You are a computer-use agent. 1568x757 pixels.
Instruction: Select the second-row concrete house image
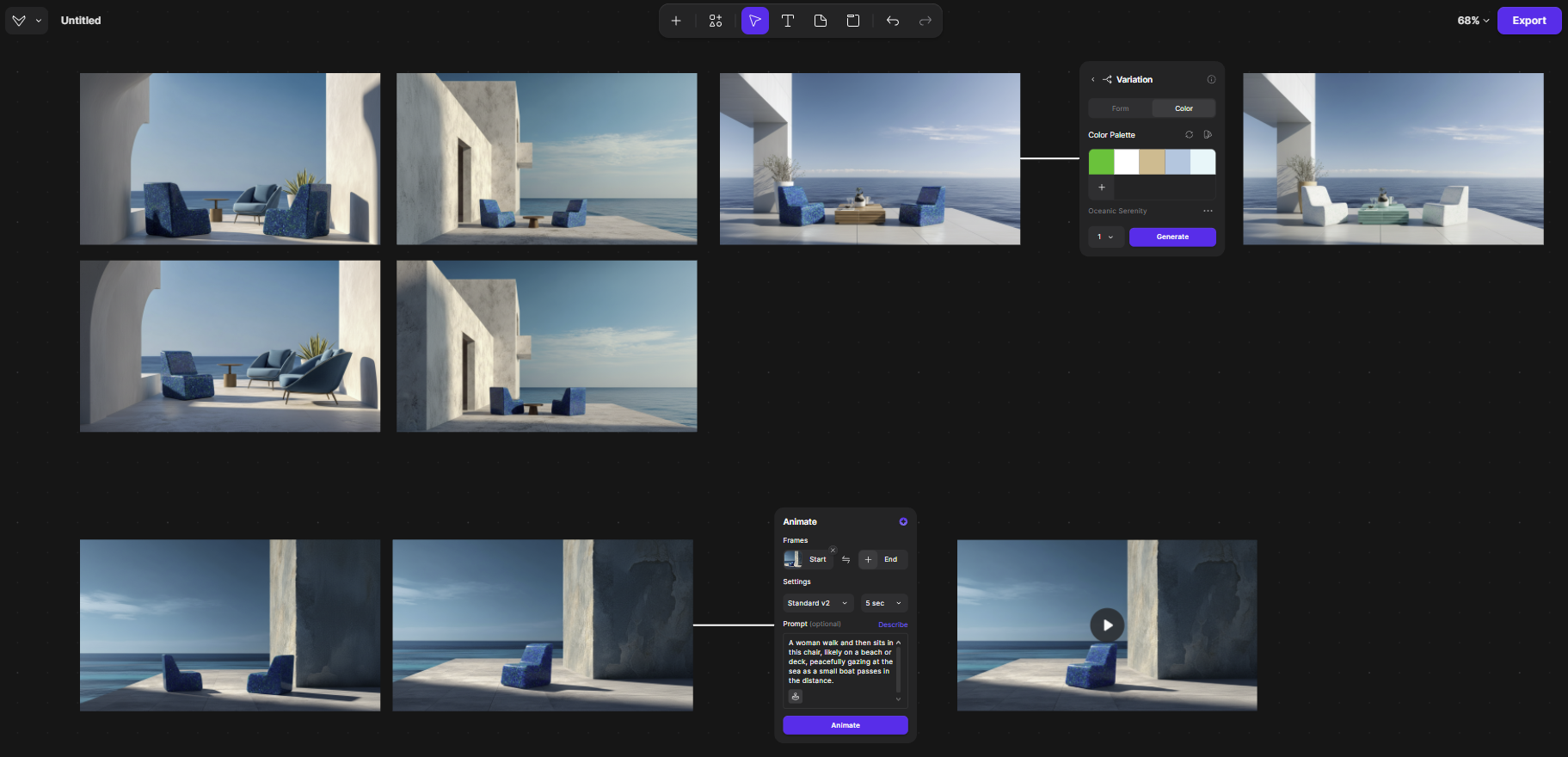click(x=546, y=347)
